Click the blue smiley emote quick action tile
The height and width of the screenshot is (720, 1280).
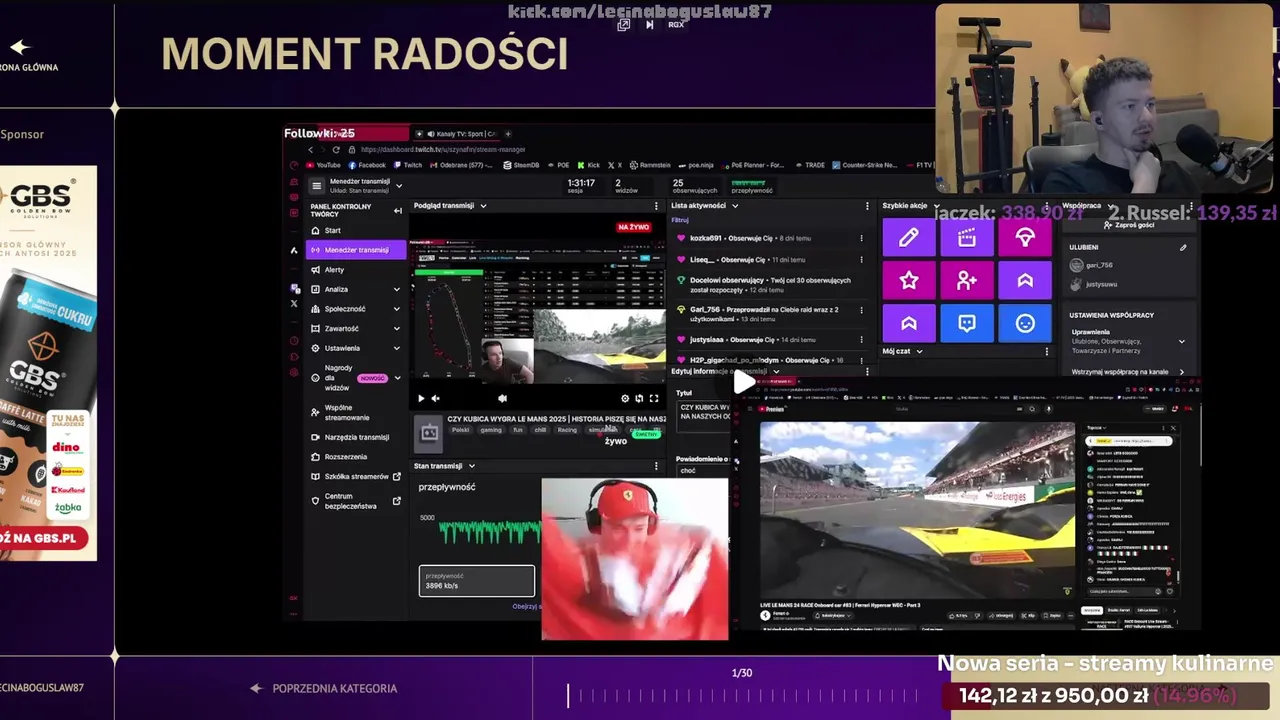(x=1025, y=323)
